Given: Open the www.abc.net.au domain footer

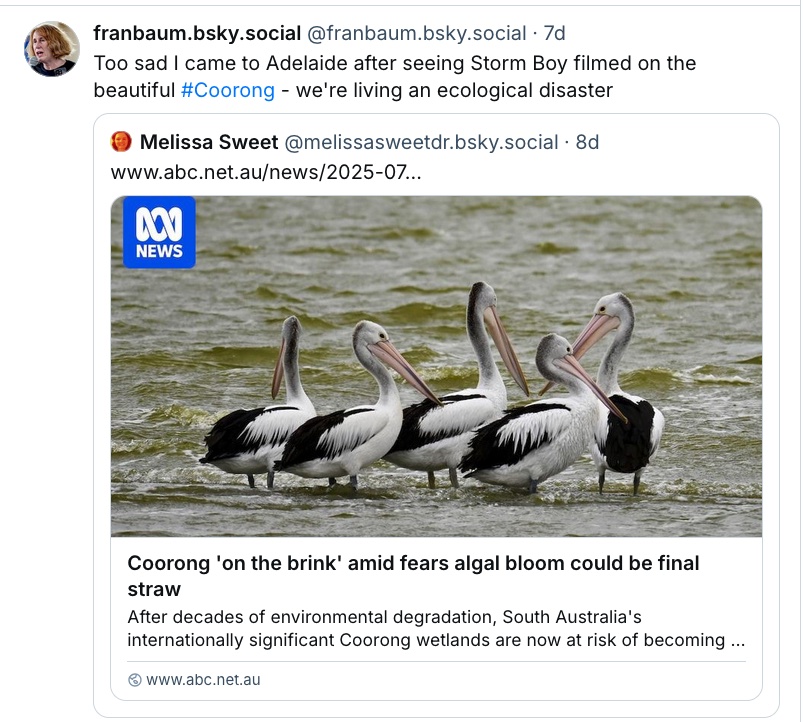Looking at the screenshot, I should pos(203,680).
